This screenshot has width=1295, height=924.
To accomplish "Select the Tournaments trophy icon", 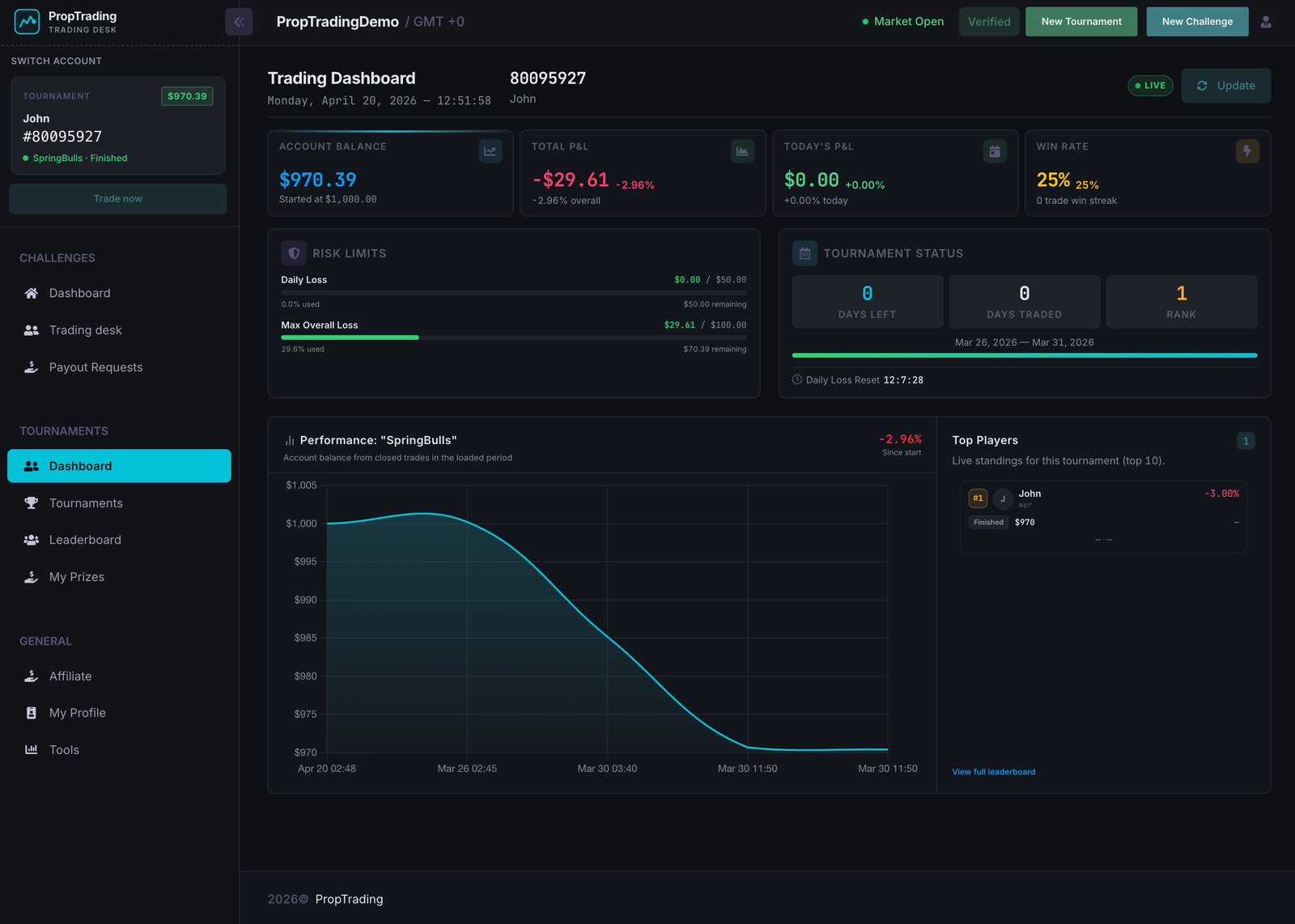I will coord(31,502).
